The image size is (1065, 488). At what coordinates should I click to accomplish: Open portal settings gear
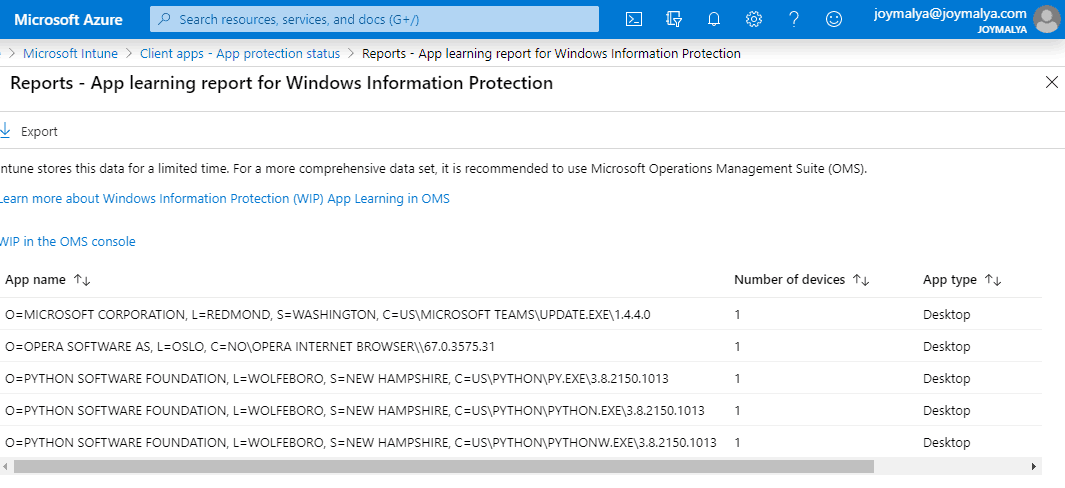tap(753, 19)
